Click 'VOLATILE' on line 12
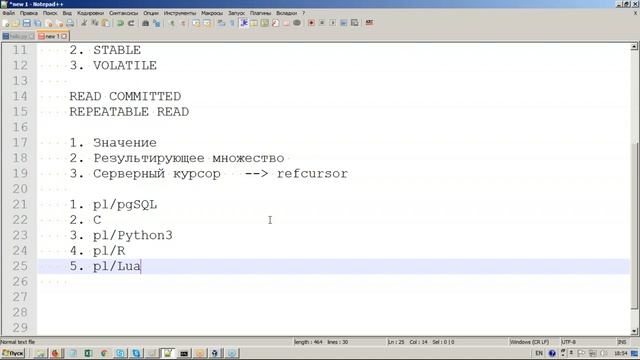 [125, 65]
